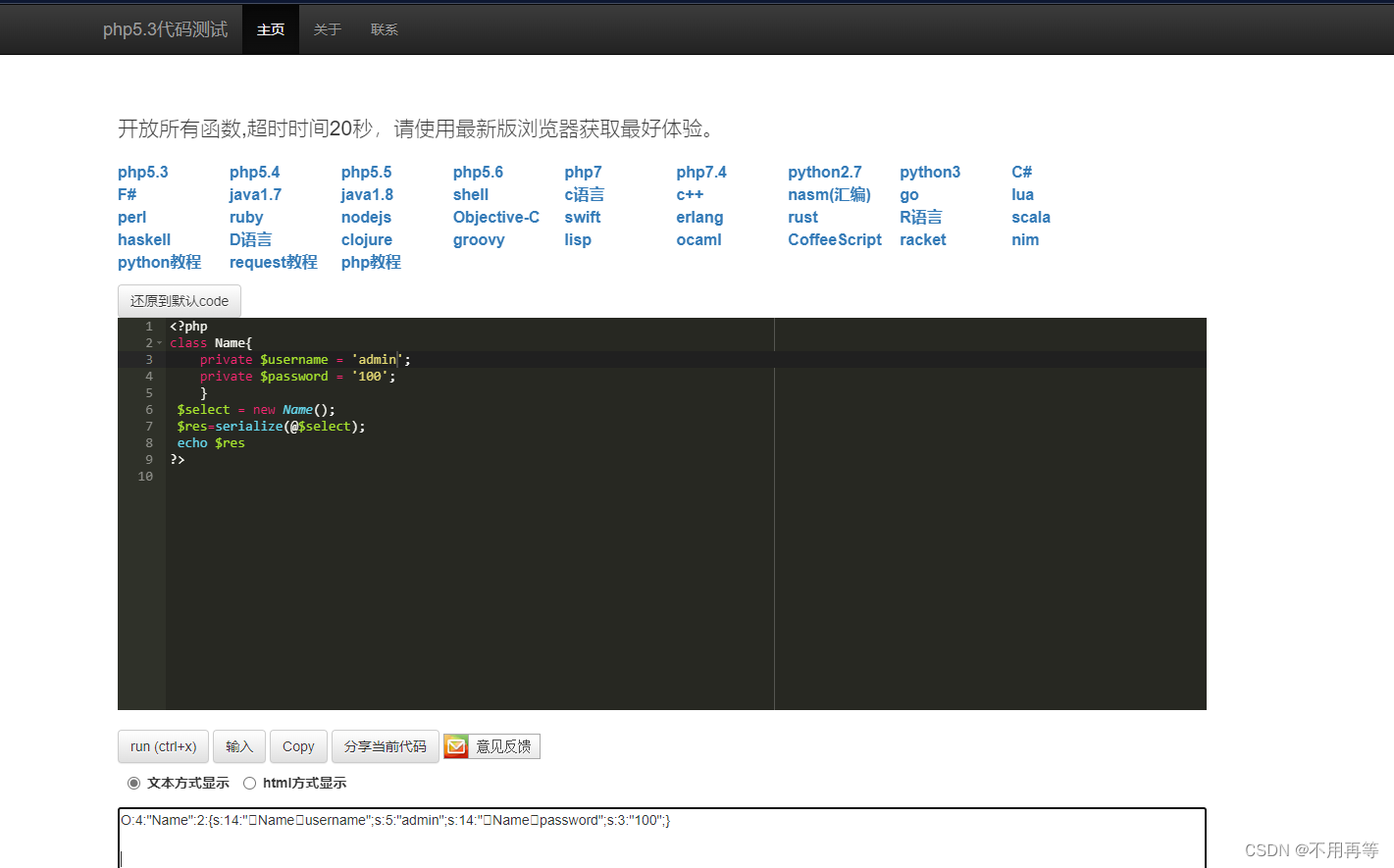Screen dimensions: 1394x868
Task: Select the nasm(汇编) language link
Action: pyautogui.click(x=829, y=194)
